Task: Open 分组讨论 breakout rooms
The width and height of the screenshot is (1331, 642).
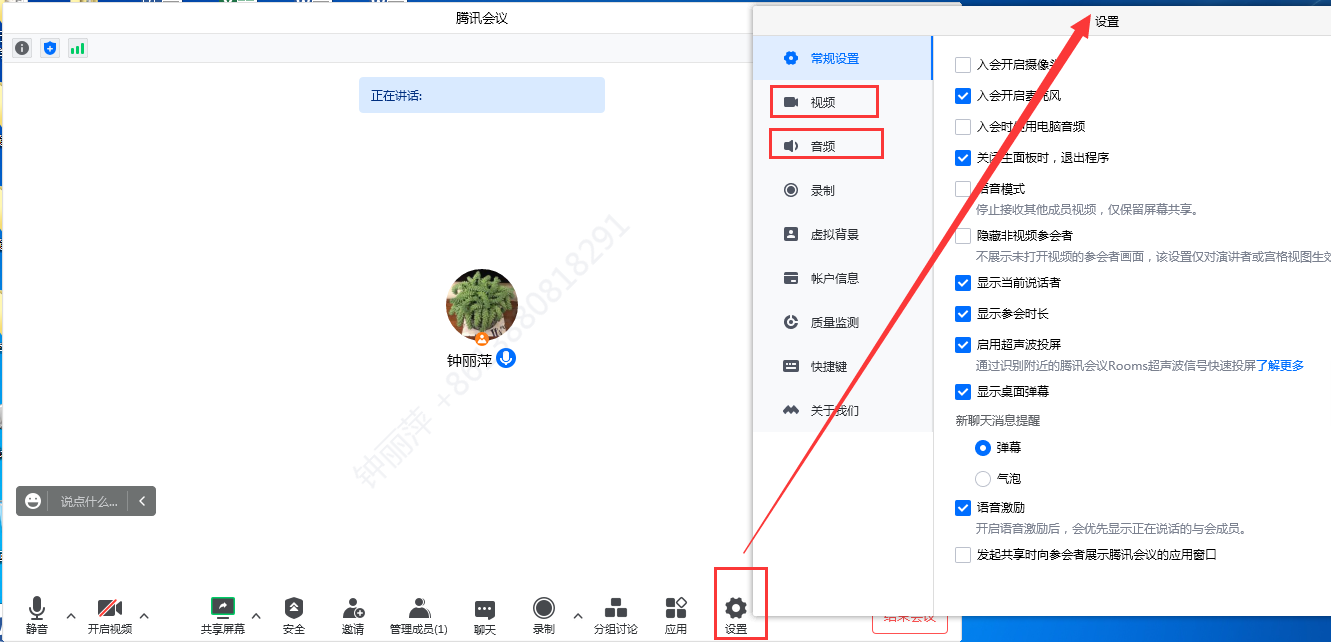Action: click(616, 616)
